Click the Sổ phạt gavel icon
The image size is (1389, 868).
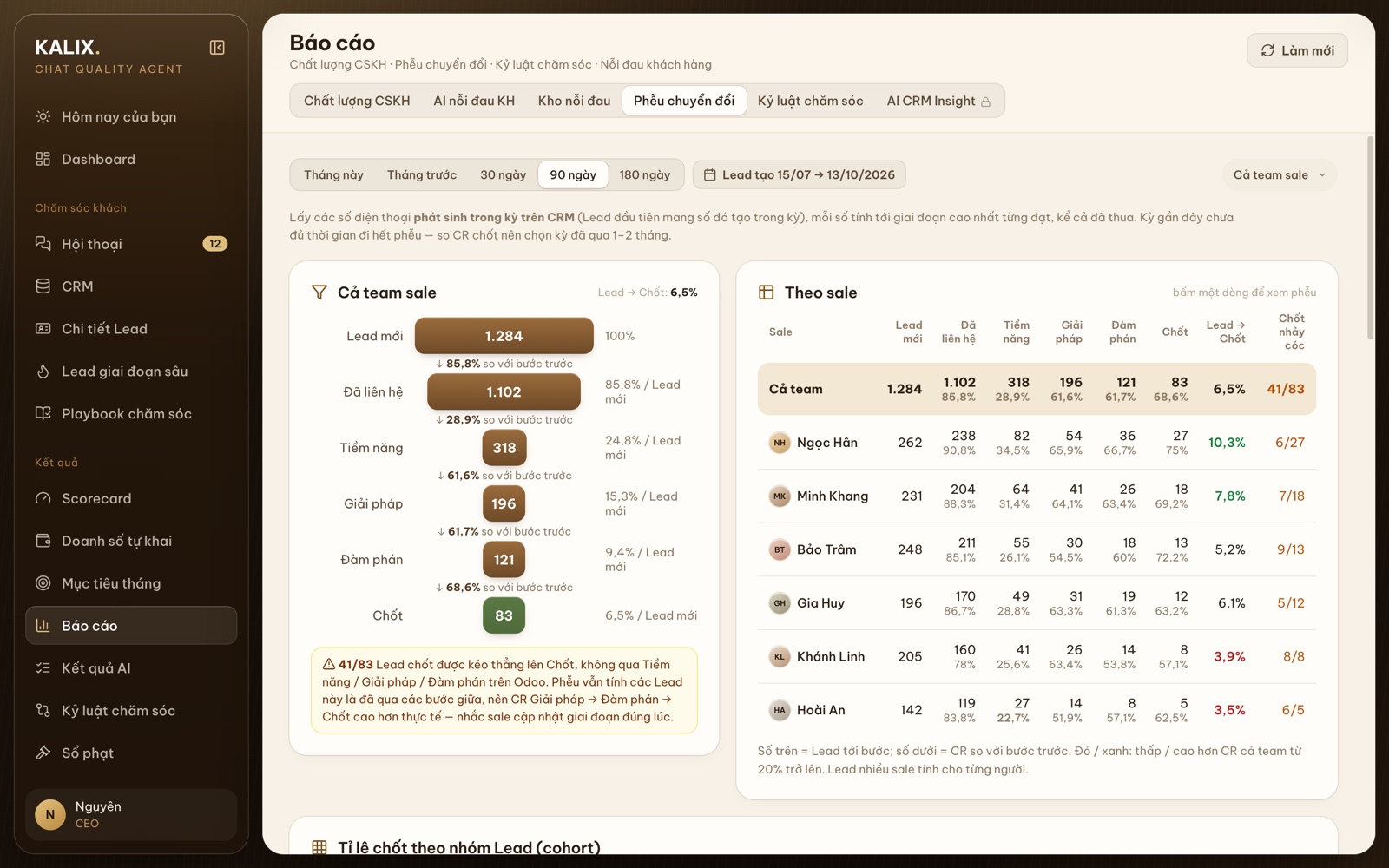43,753
